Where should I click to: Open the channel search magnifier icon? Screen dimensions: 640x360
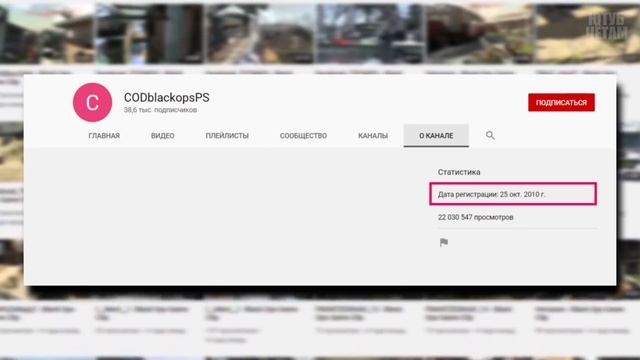click(490, 136)
